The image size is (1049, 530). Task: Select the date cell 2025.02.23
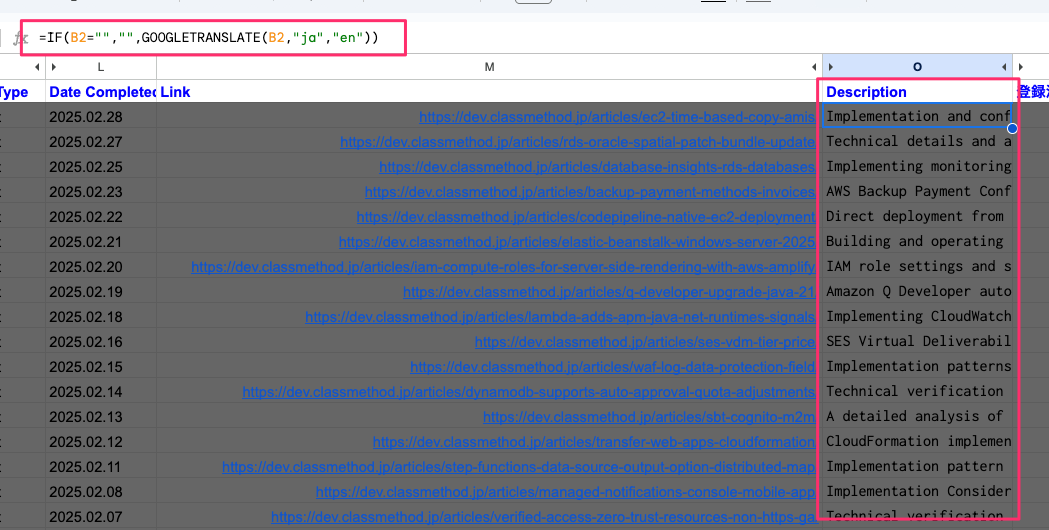[x=101, y=192]
